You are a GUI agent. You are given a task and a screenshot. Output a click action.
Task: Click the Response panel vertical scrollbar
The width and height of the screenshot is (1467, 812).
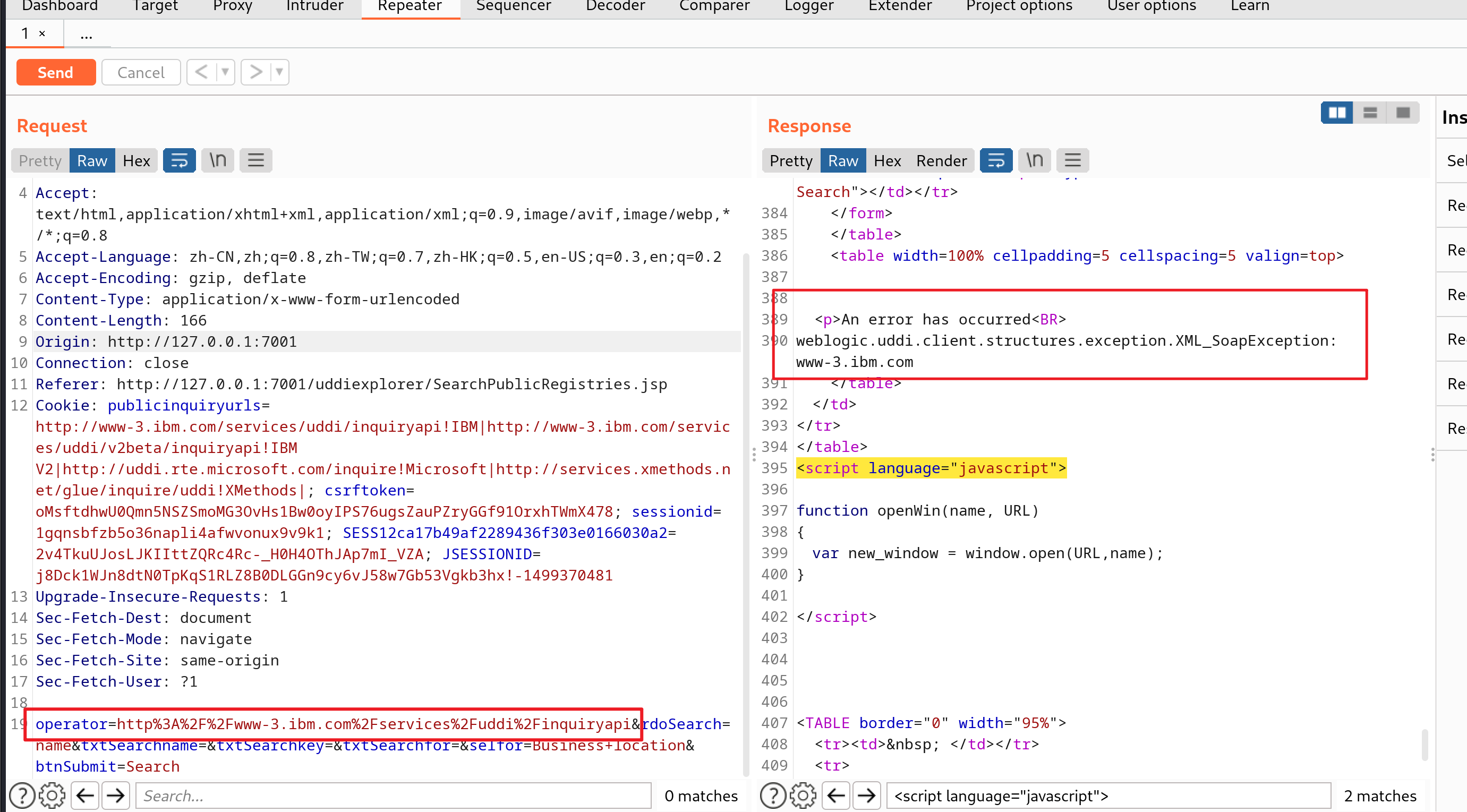click(1425, 744)
